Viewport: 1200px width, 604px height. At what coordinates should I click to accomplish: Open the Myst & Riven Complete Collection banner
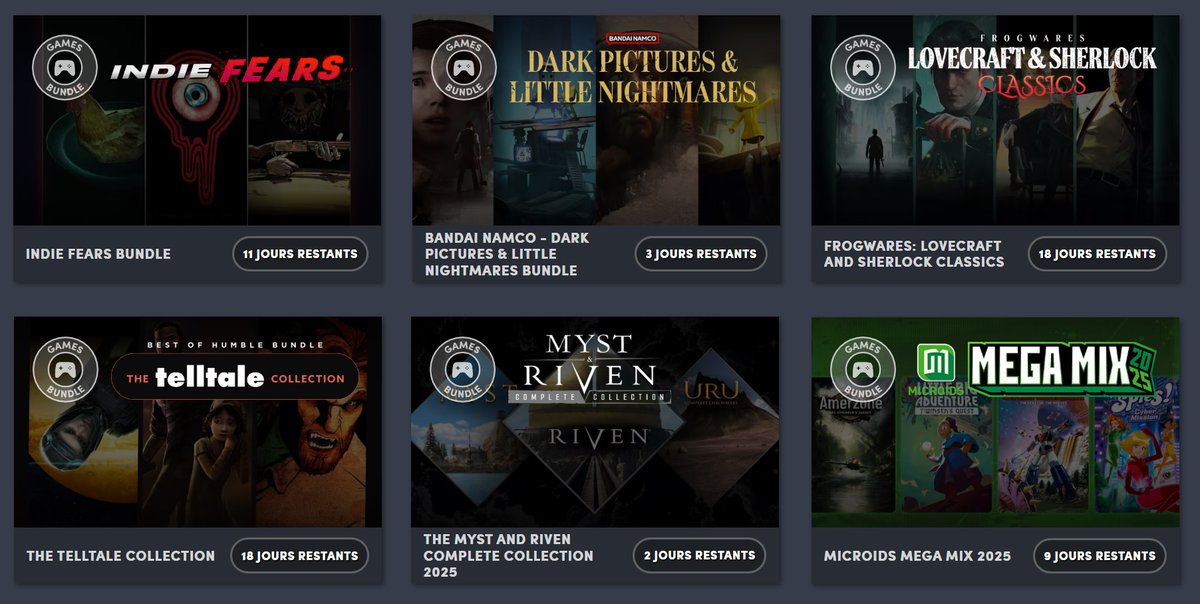(x=596, y=422)
